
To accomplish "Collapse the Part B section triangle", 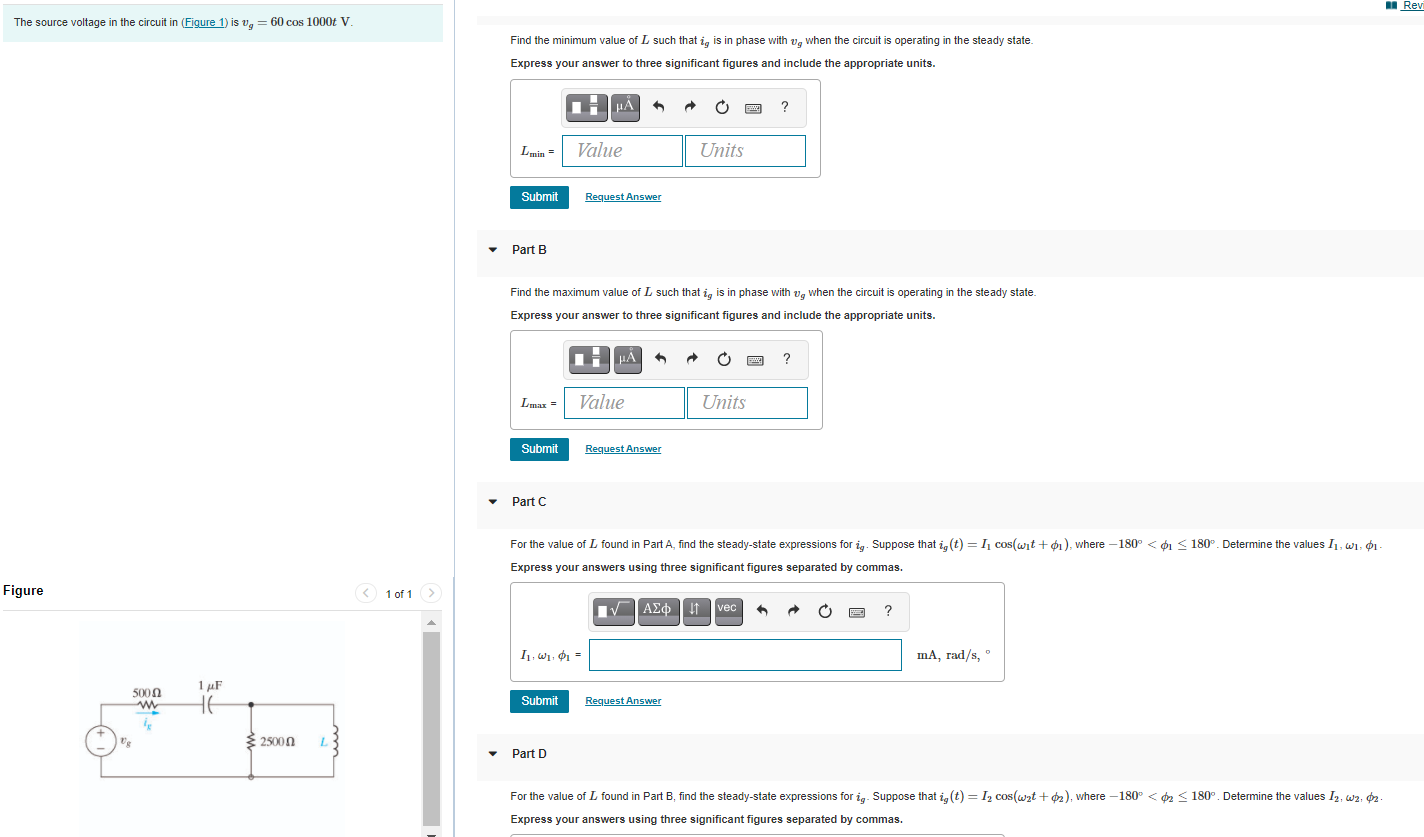I will click(x=492, y=250).
